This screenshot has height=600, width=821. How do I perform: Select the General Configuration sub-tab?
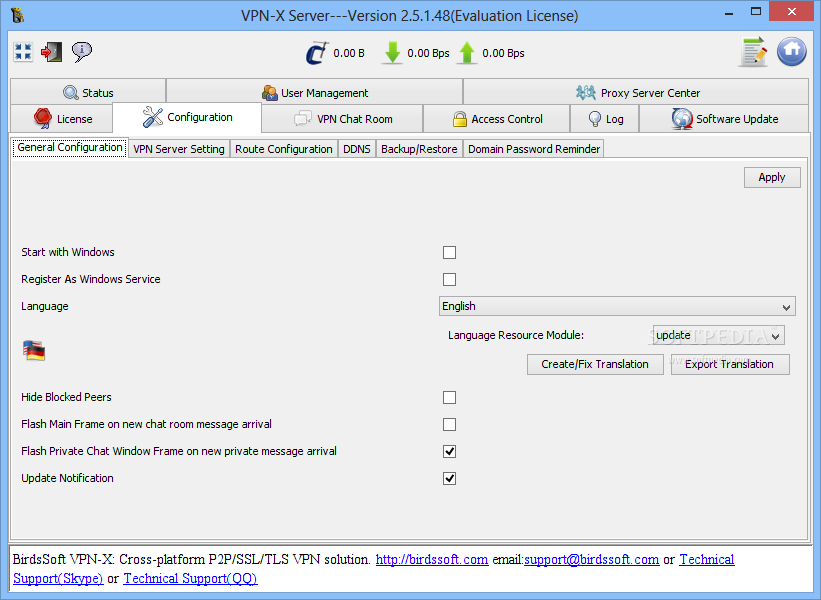click(x=70, y=148)
